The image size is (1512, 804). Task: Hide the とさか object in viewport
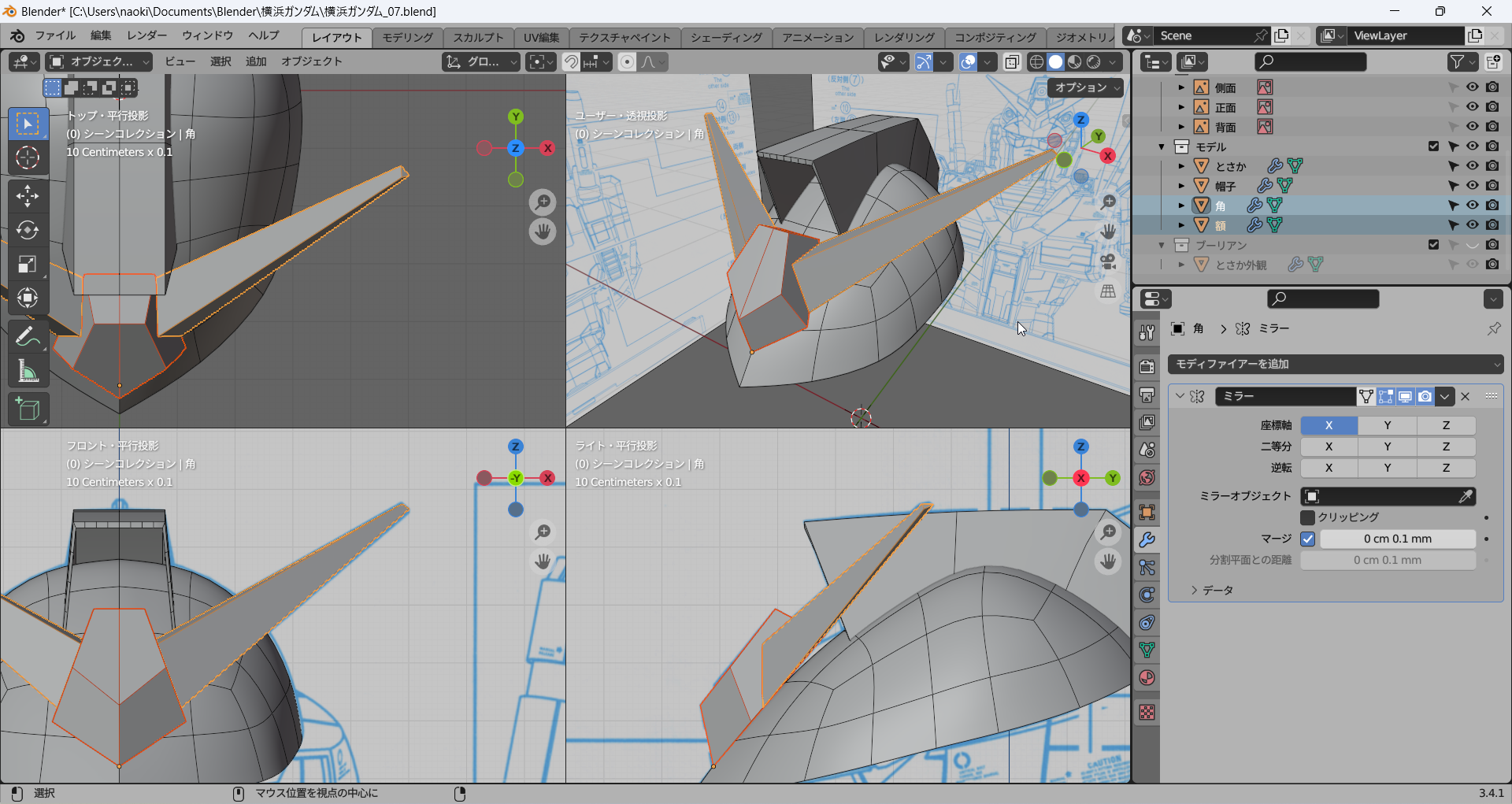1472,166
